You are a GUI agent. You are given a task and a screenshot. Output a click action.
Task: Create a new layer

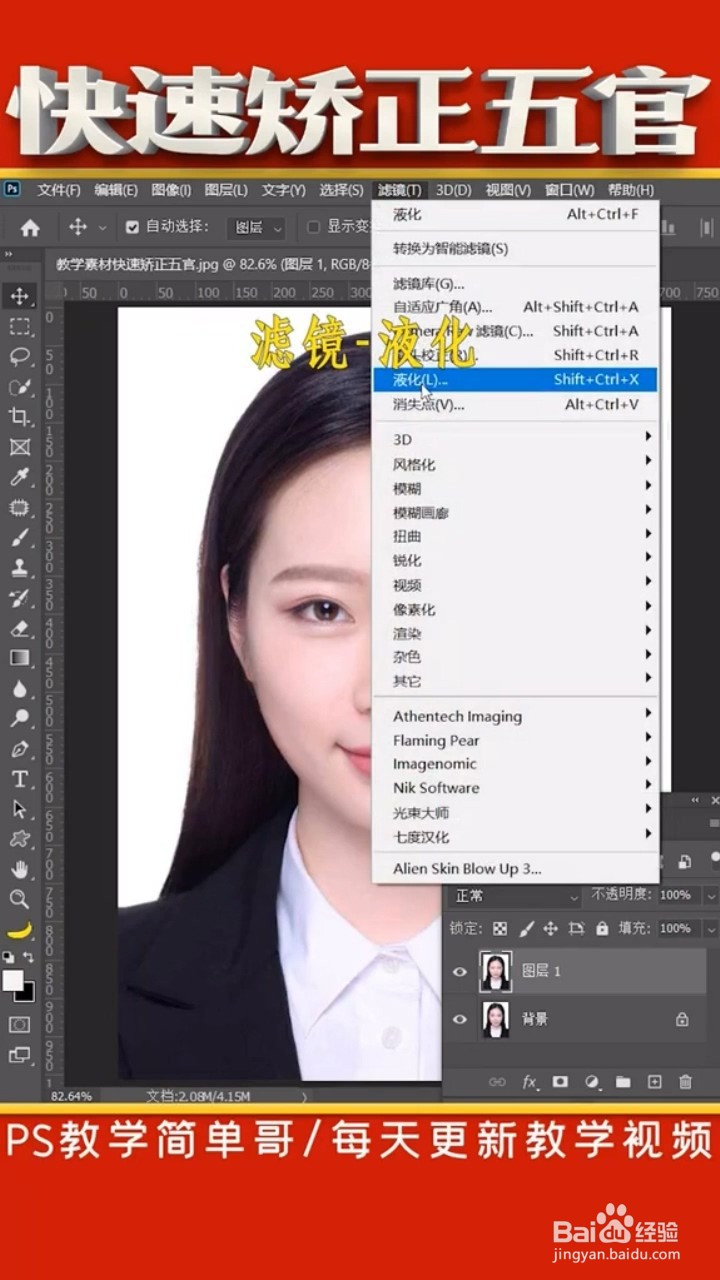654,1082
